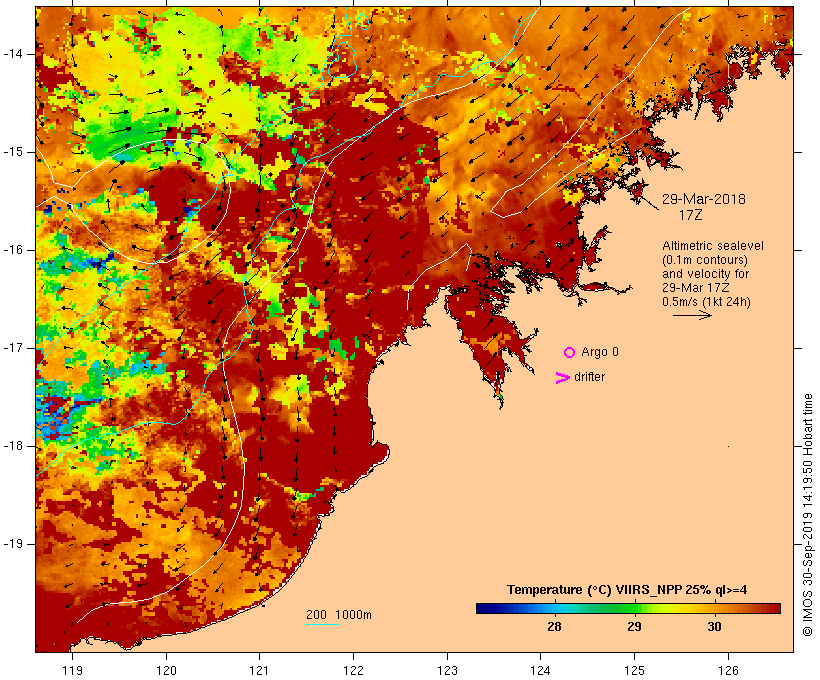Click the '30' colorbar tick label
820x680 pixels.
click(x=714, y=626)
